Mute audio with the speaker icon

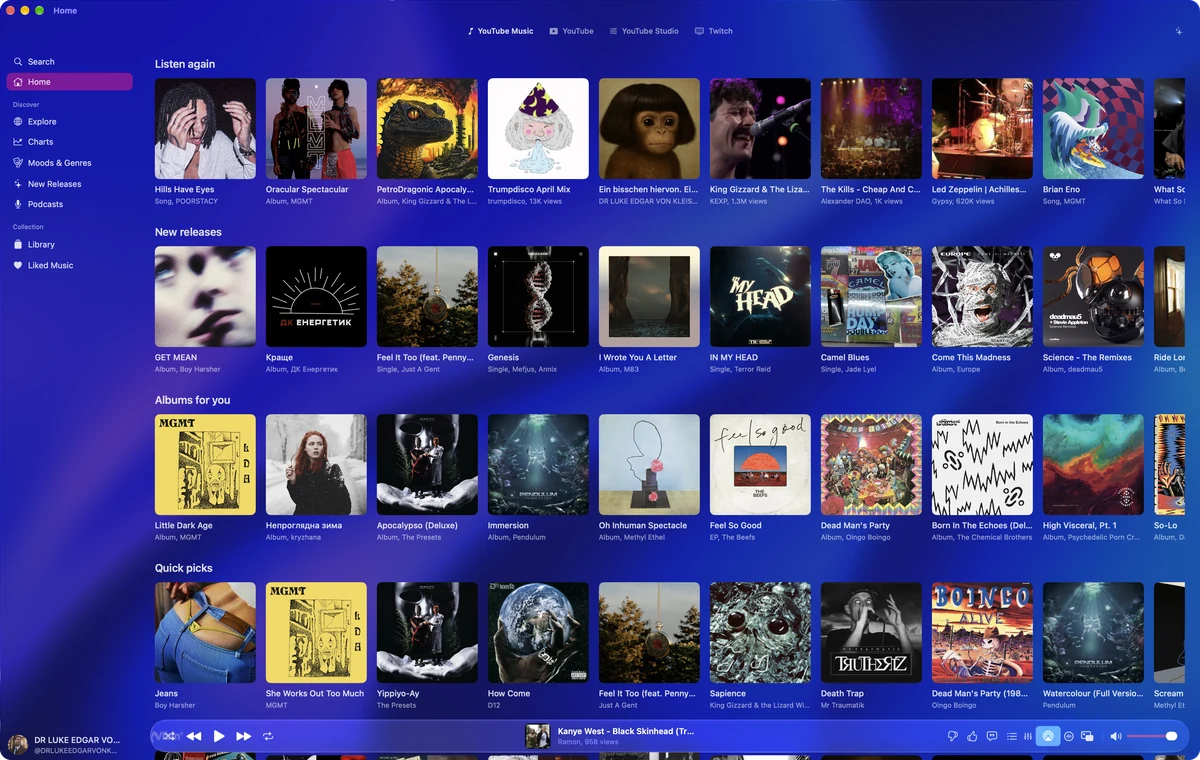(x=1116, y=736)
